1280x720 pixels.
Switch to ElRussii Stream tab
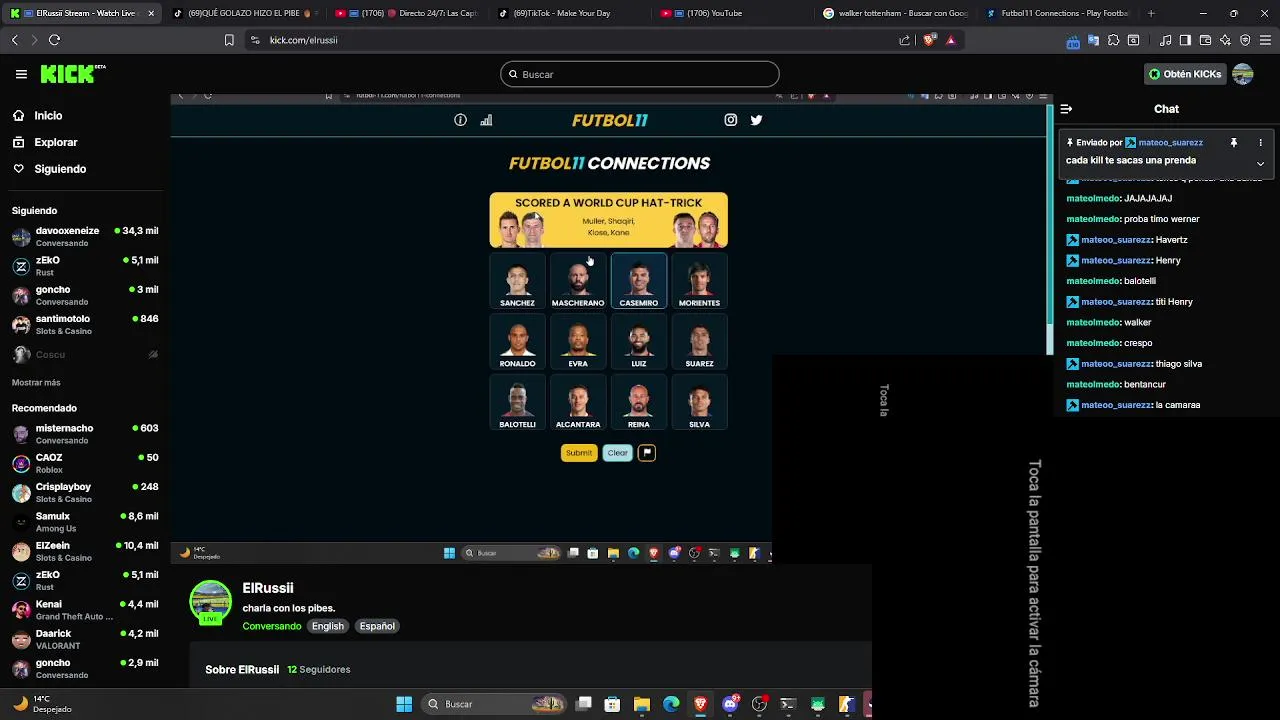(80, 13)
